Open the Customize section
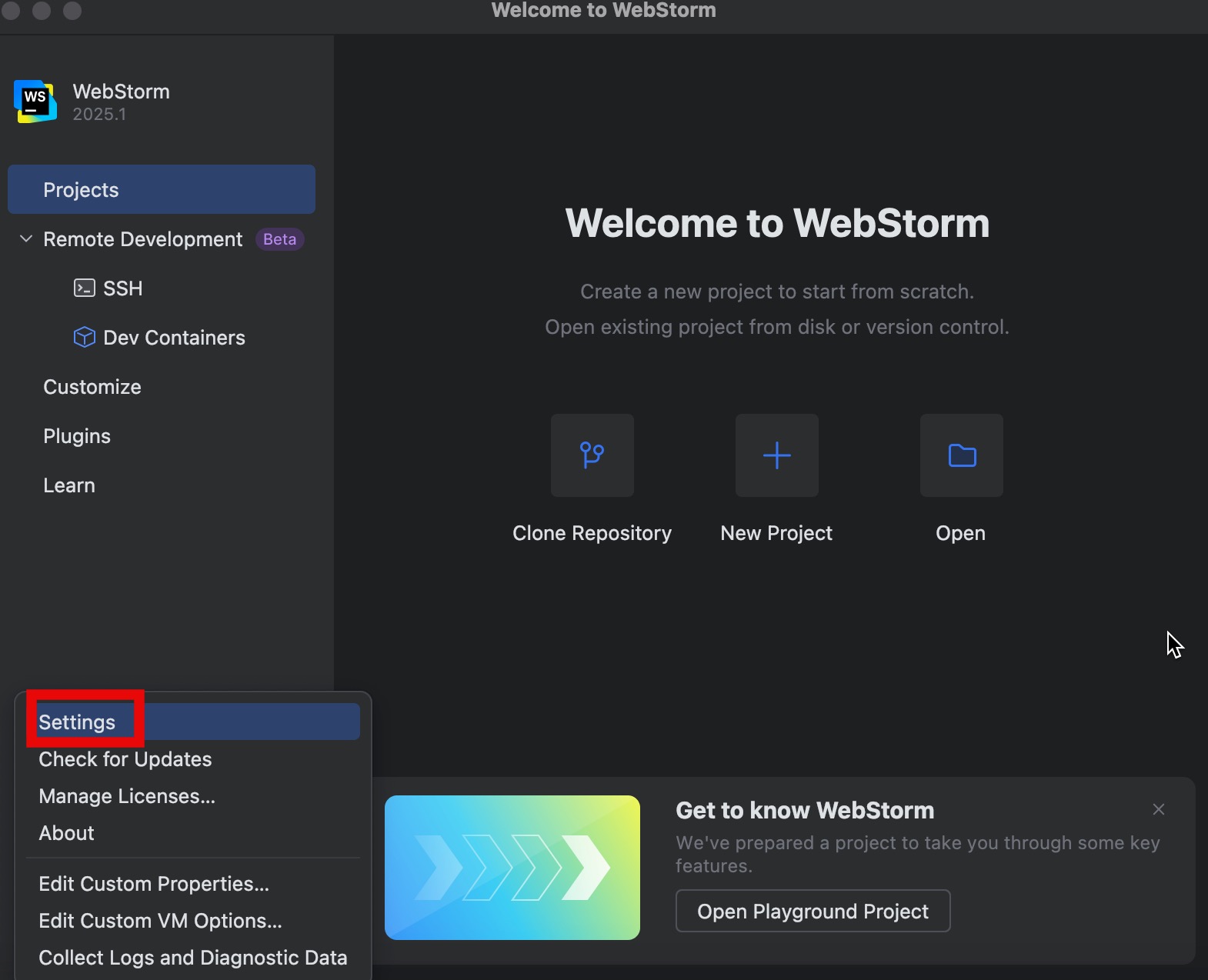Screen dimensions: 1208x980 point(92,387)
